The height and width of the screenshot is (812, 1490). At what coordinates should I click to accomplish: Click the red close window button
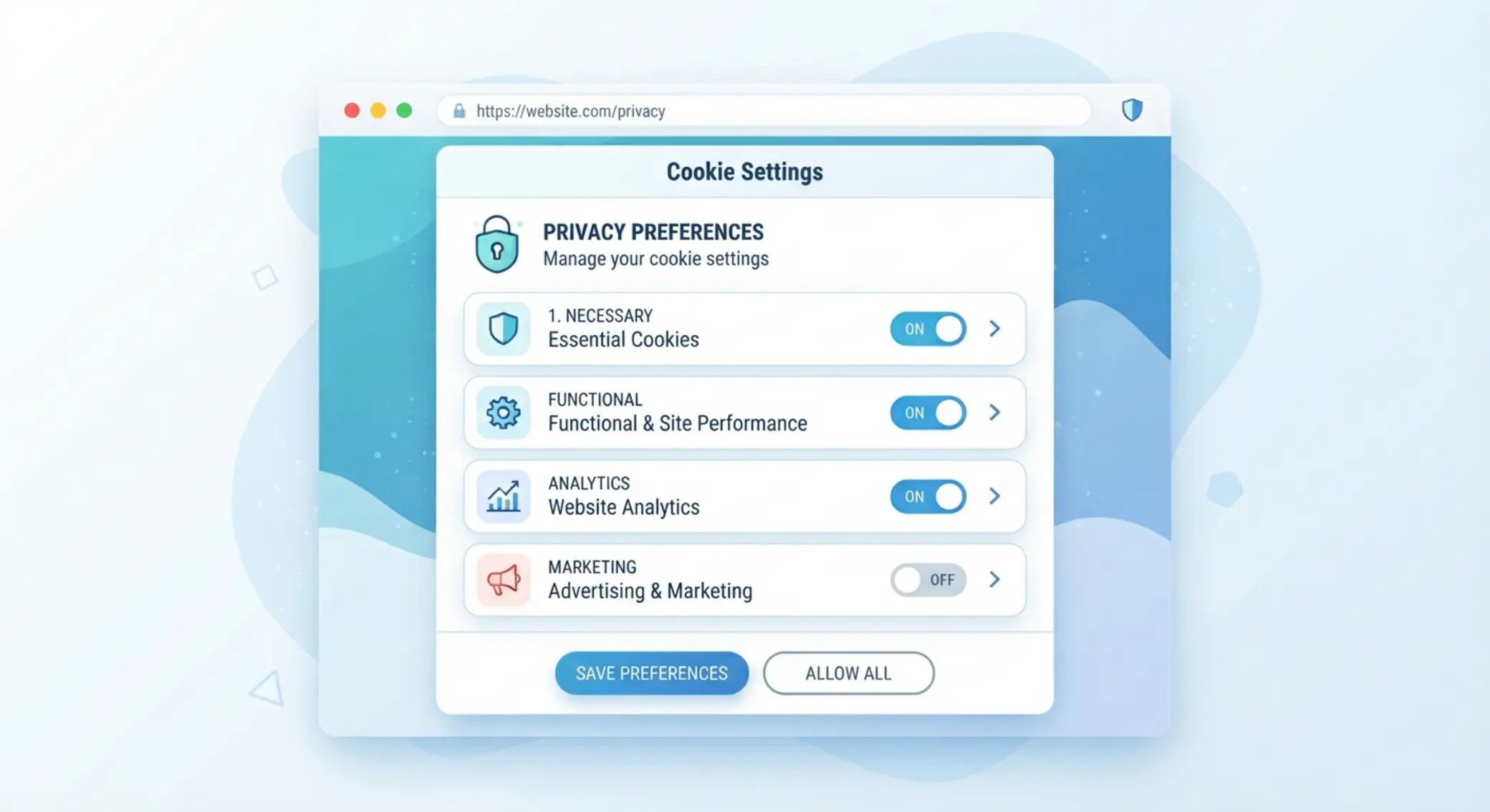[352, 110]
